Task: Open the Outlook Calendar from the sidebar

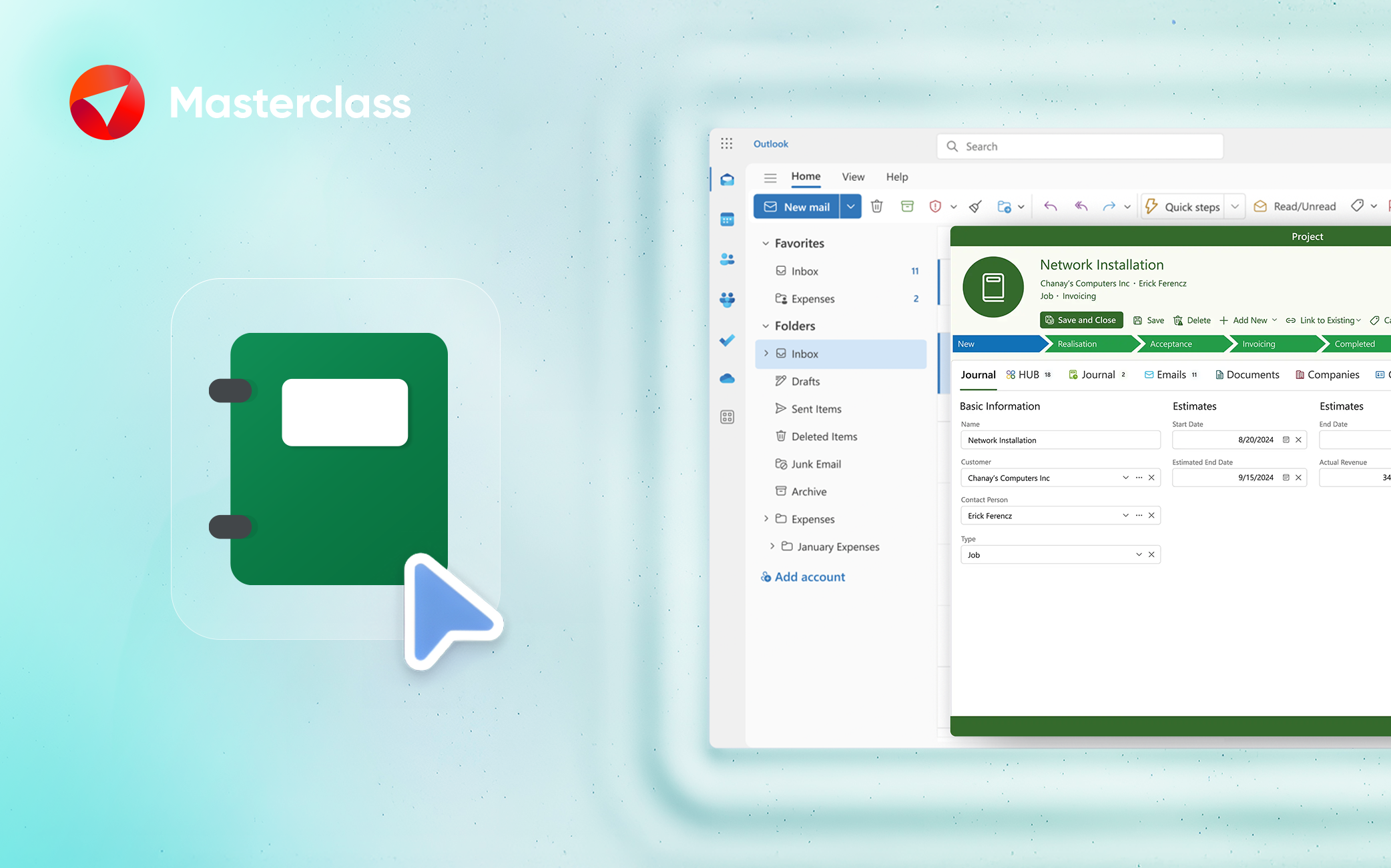Action: pyautogui.click(x=727, y=218)
